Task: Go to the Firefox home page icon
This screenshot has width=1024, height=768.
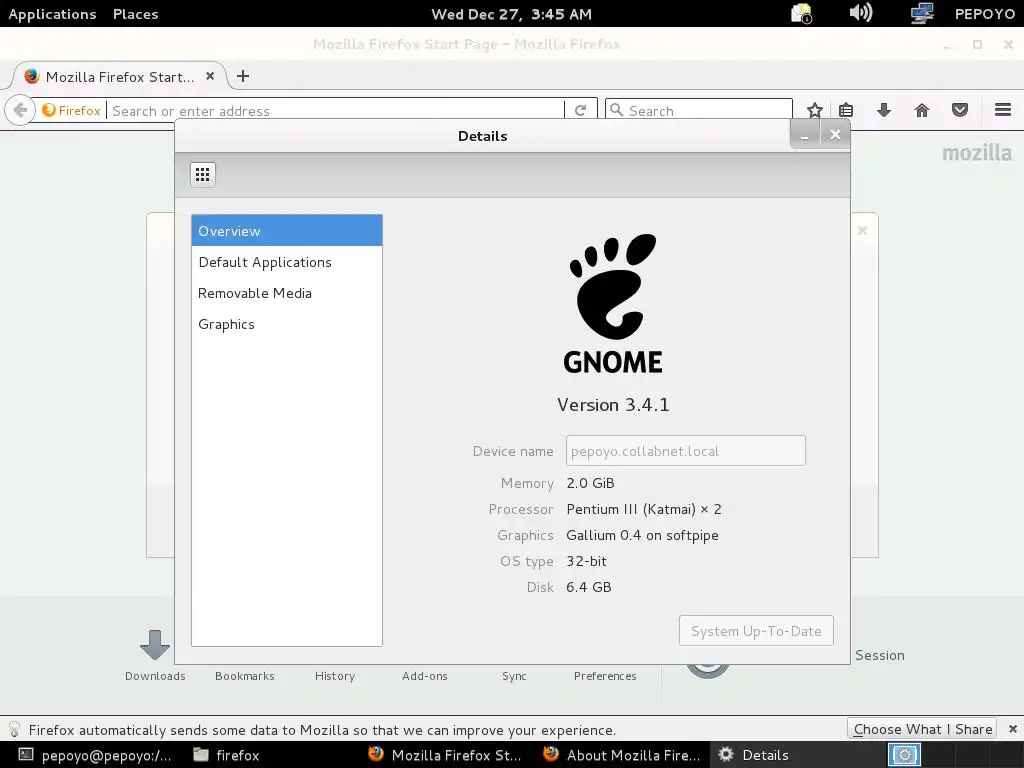Action: coord(921,110)
